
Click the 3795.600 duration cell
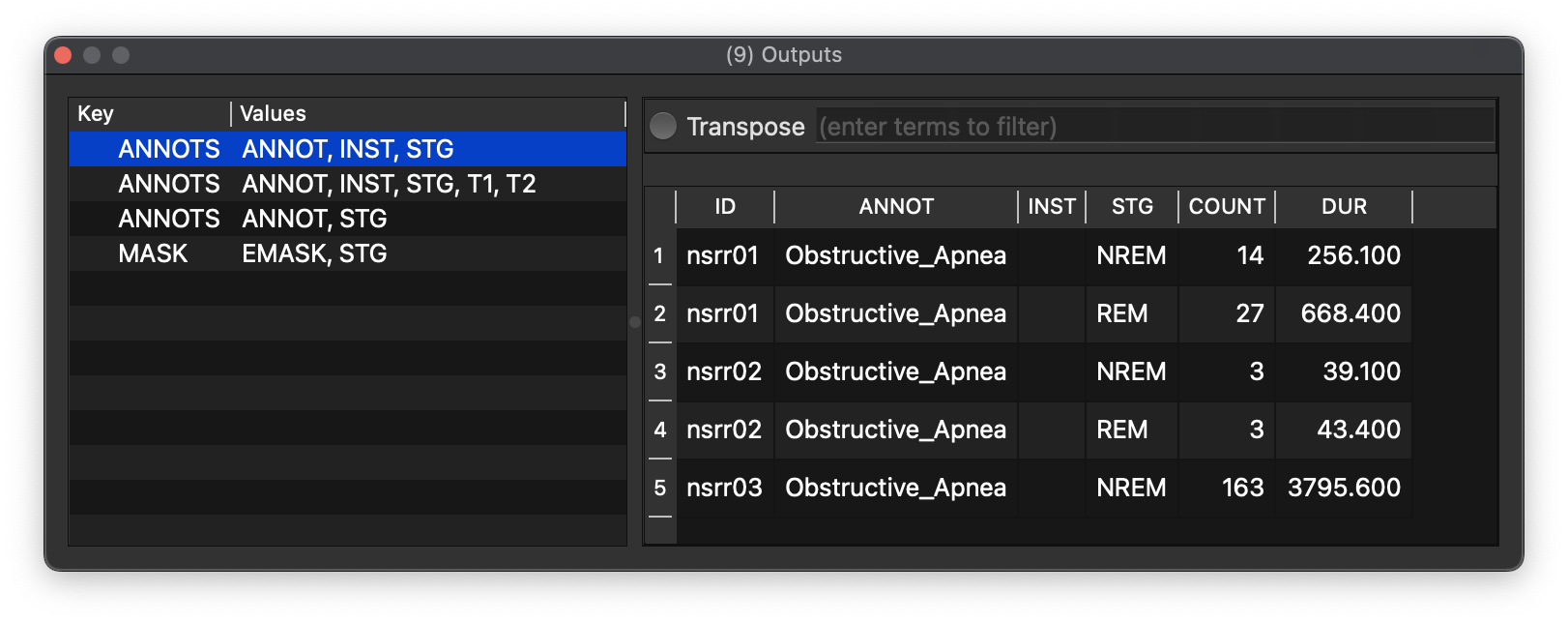pos(1344,488)
